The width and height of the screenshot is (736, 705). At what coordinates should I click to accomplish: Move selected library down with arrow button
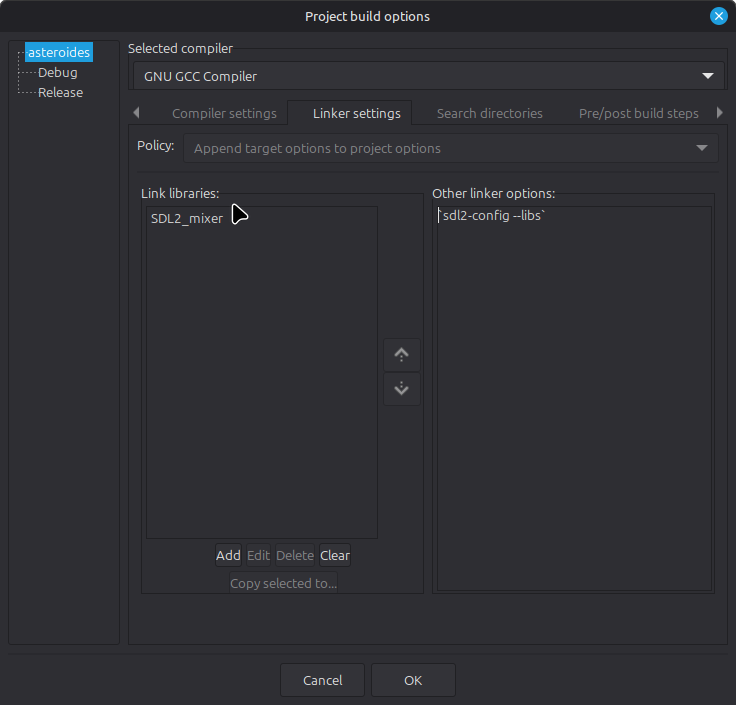point(401,389)
